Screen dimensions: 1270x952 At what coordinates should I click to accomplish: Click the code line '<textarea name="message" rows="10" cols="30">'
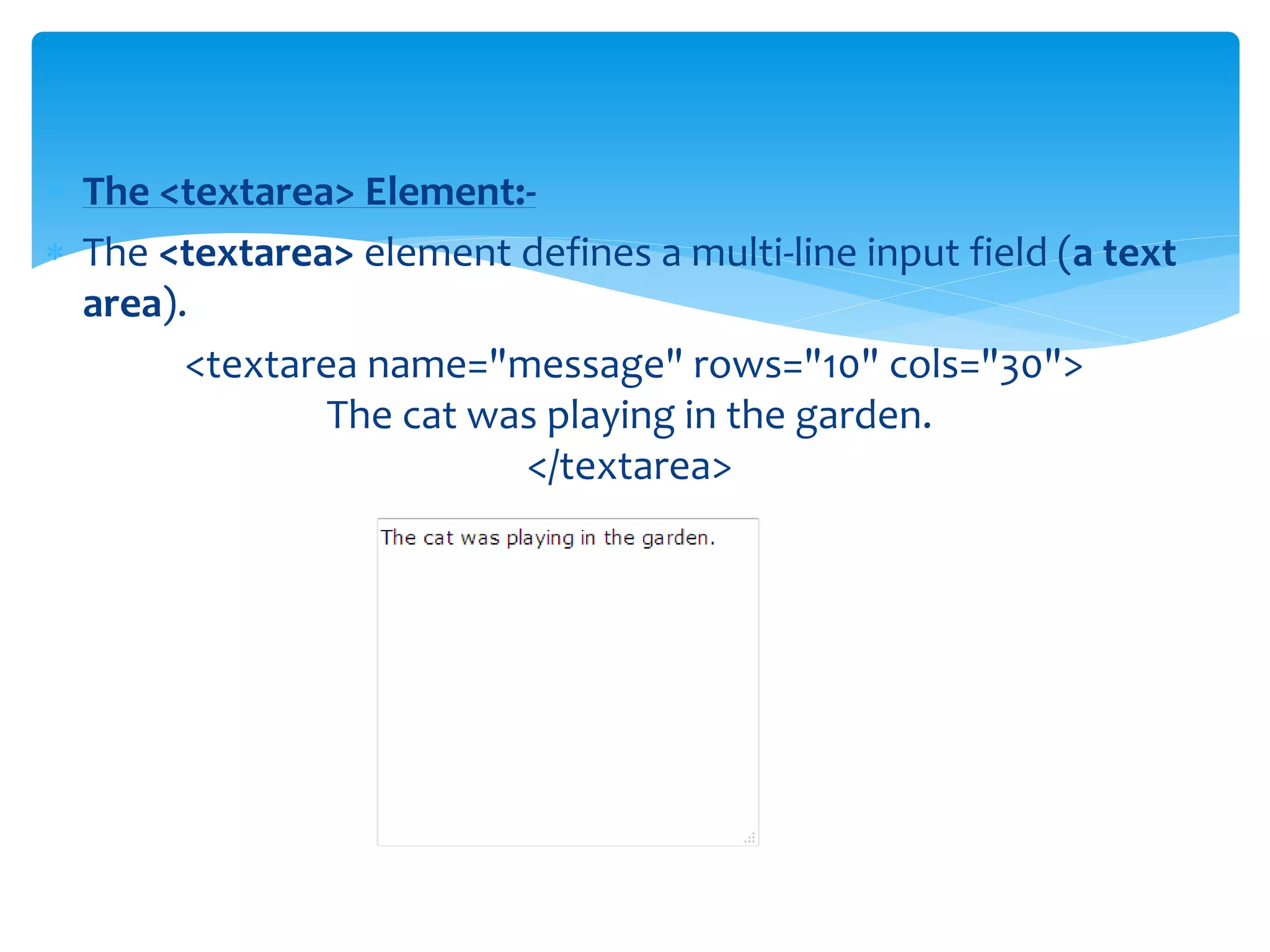(634, 364)
